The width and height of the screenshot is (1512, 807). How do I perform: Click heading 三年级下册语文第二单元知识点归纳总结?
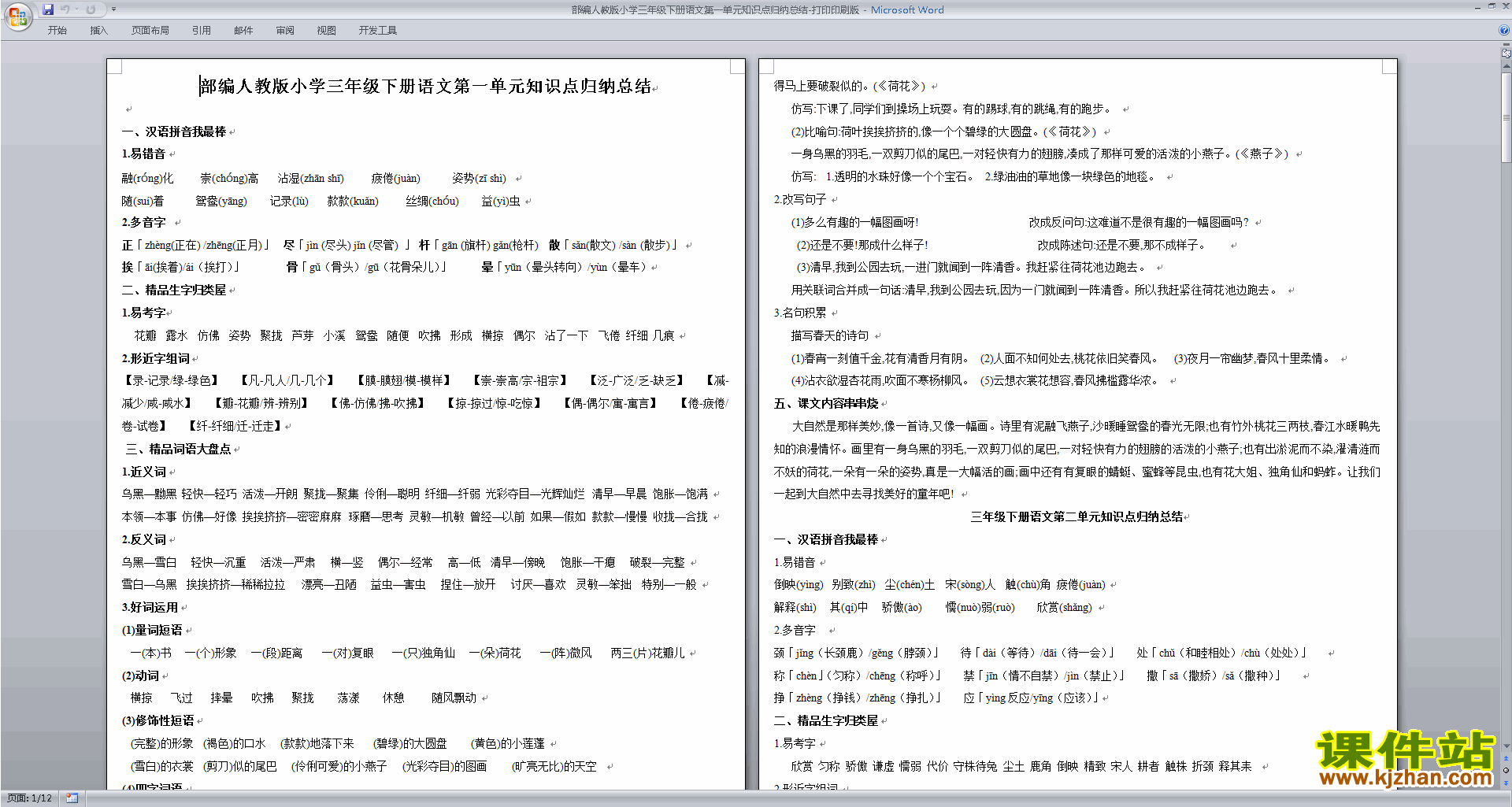(1077, 516)
